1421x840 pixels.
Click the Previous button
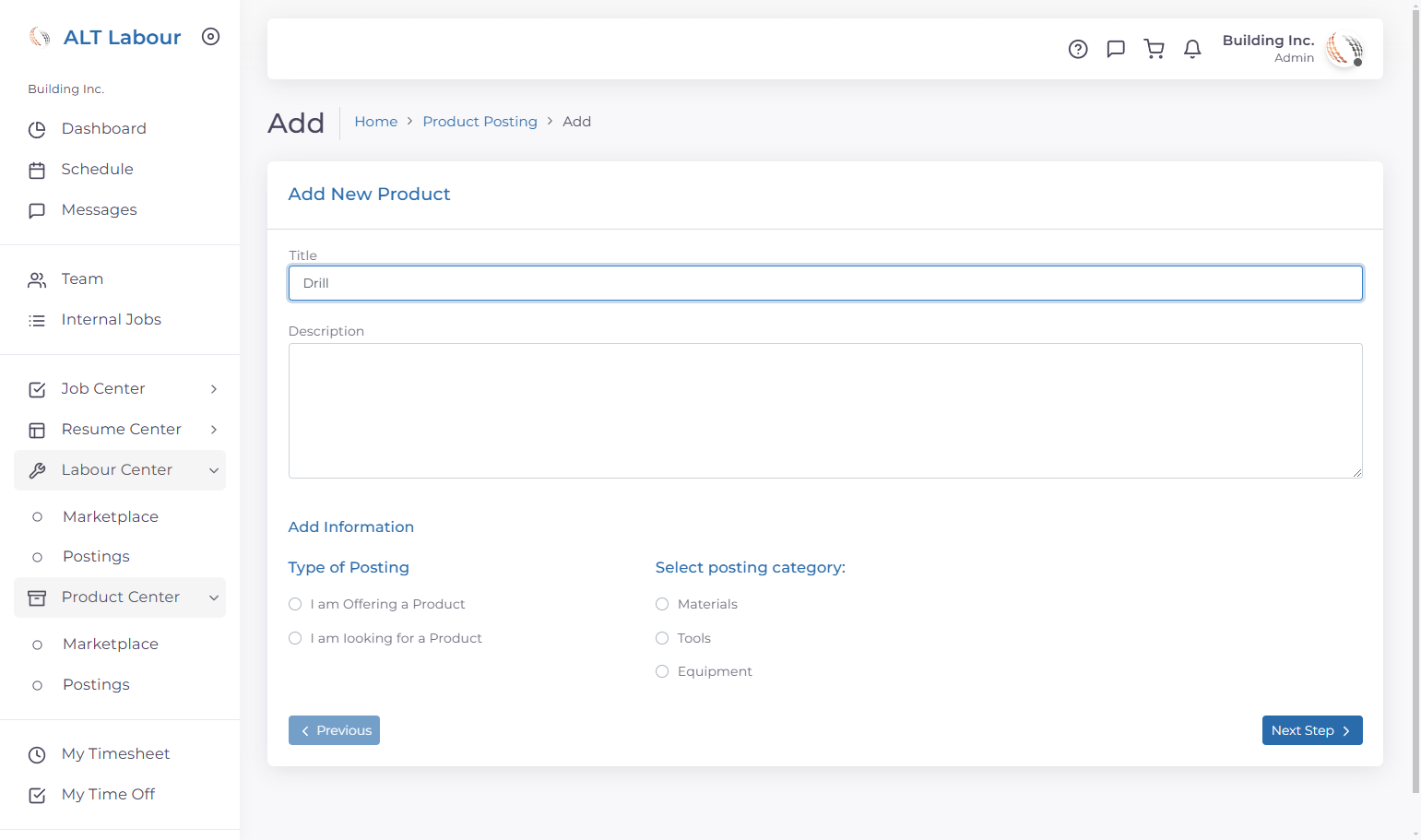point(334,730)
